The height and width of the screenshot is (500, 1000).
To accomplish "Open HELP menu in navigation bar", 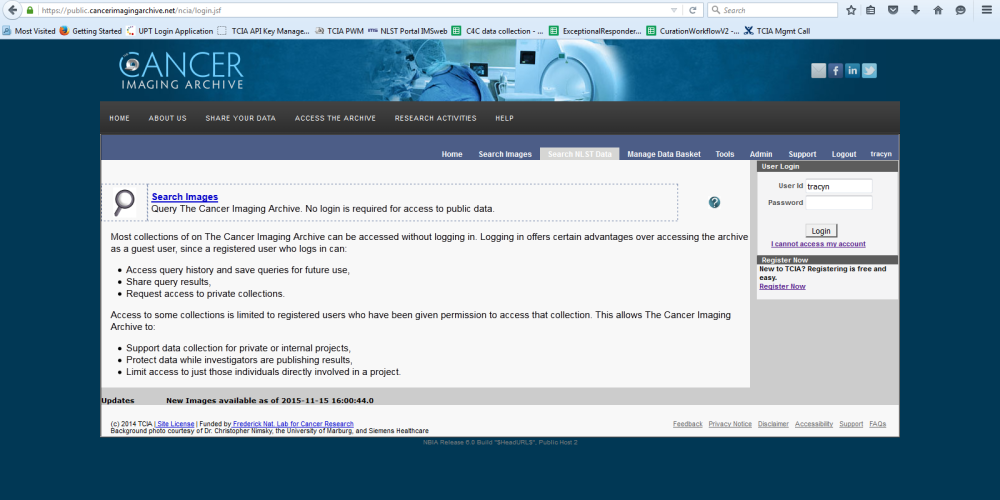I will point(504,118).
